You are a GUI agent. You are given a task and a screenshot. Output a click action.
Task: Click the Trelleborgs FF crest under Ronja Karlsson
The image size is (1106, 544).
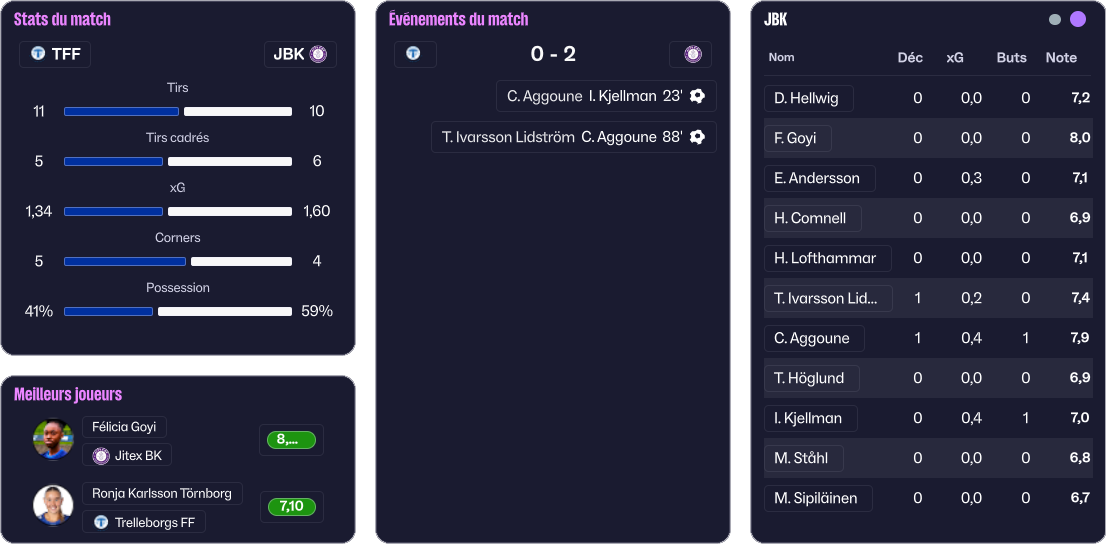point(101,522)
